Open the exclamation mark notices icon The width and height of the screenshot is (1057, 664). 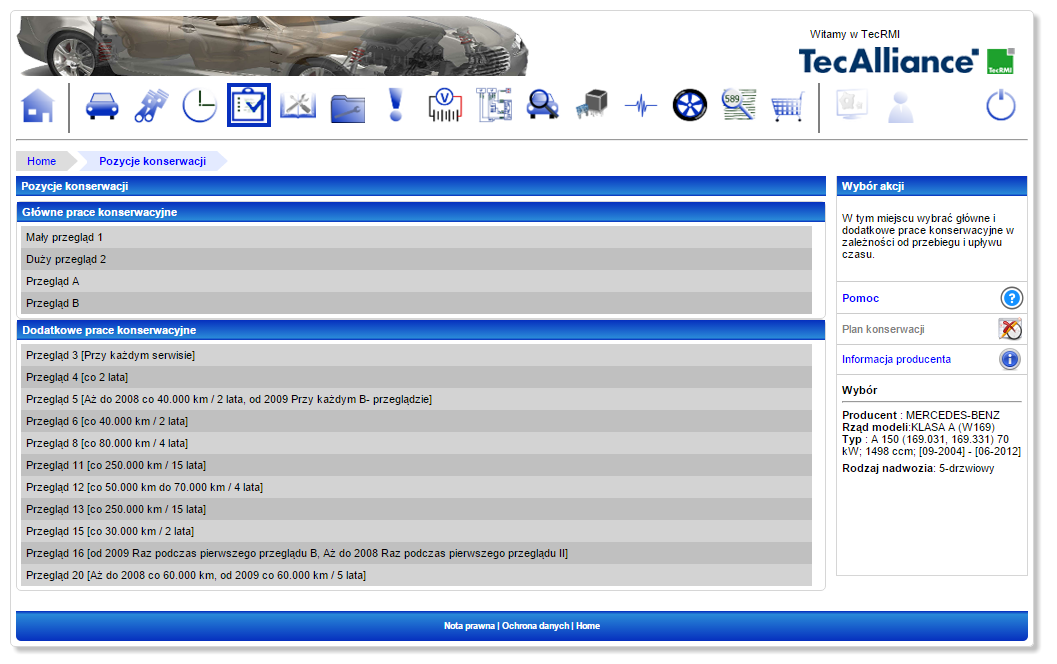pos(396,105)
